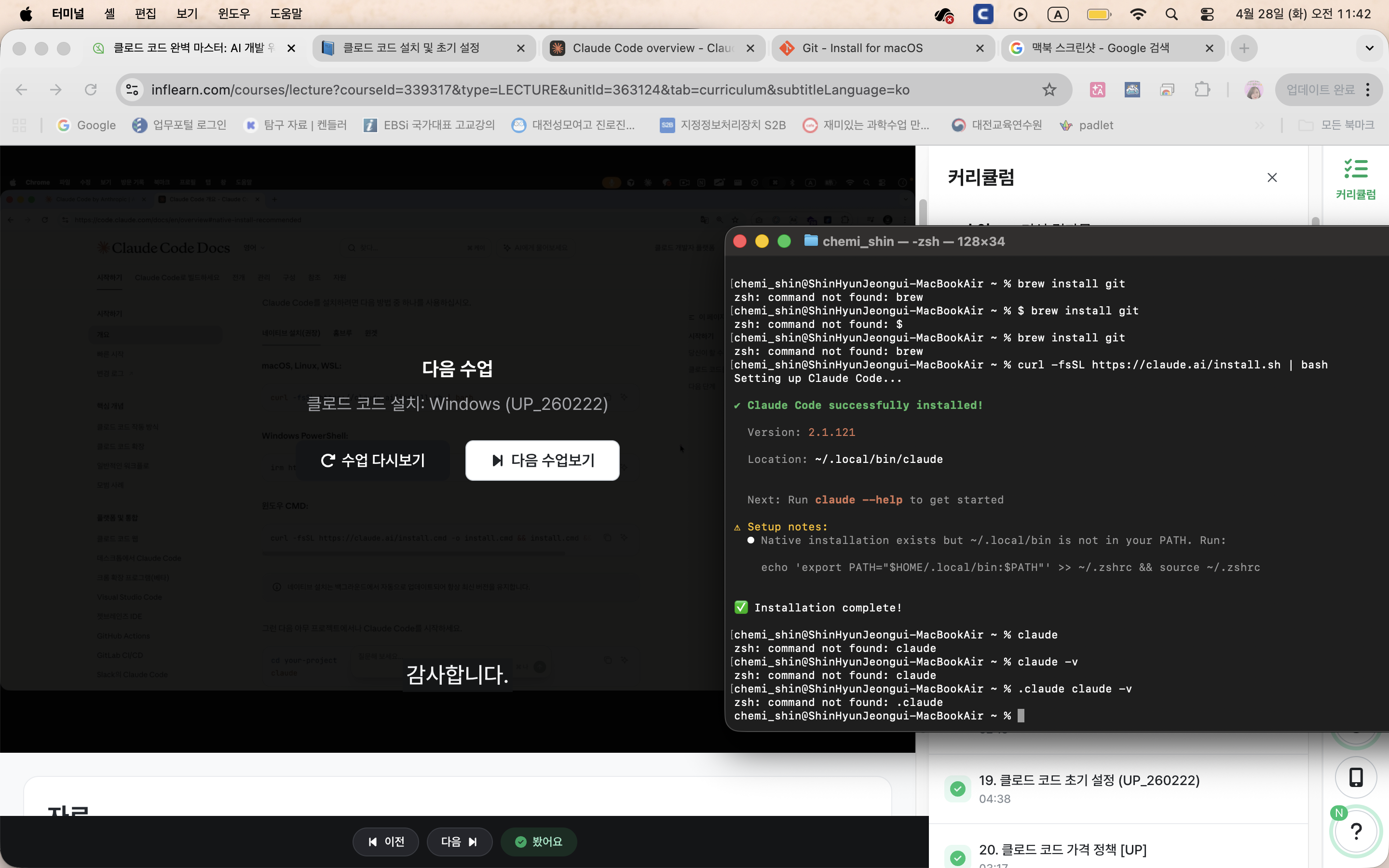Toggle the 봤어요 watched button

pyautogui.click(x=538, y=841)
